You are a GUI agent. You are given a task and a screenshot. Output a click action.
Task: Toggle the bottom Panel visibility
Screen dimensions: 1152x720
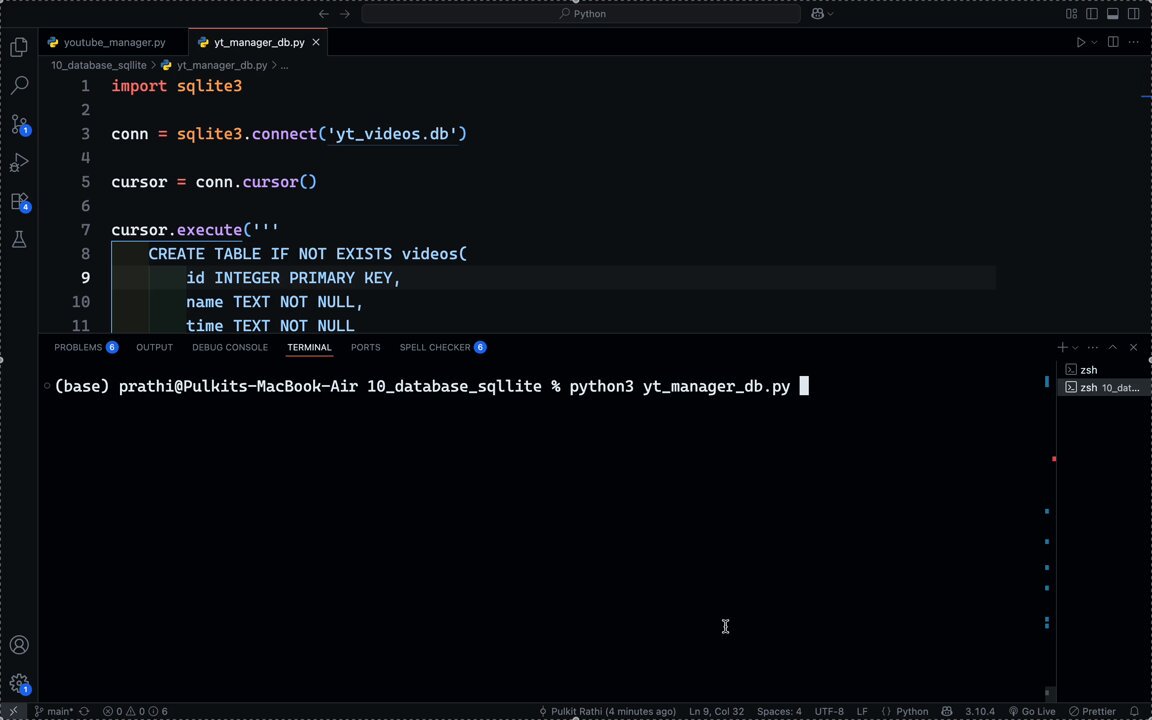pyautogui.click(x=1113, y=13)
